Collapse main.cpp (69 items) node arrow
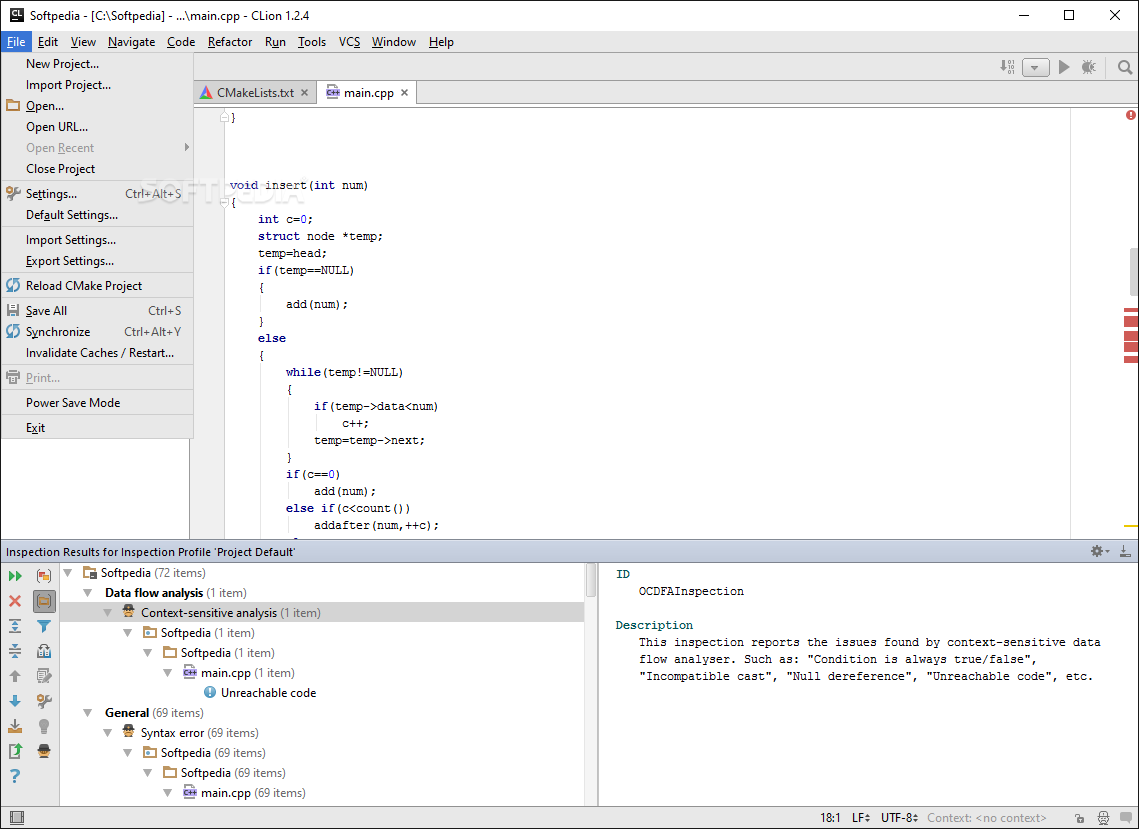 (x=168, y=793)
